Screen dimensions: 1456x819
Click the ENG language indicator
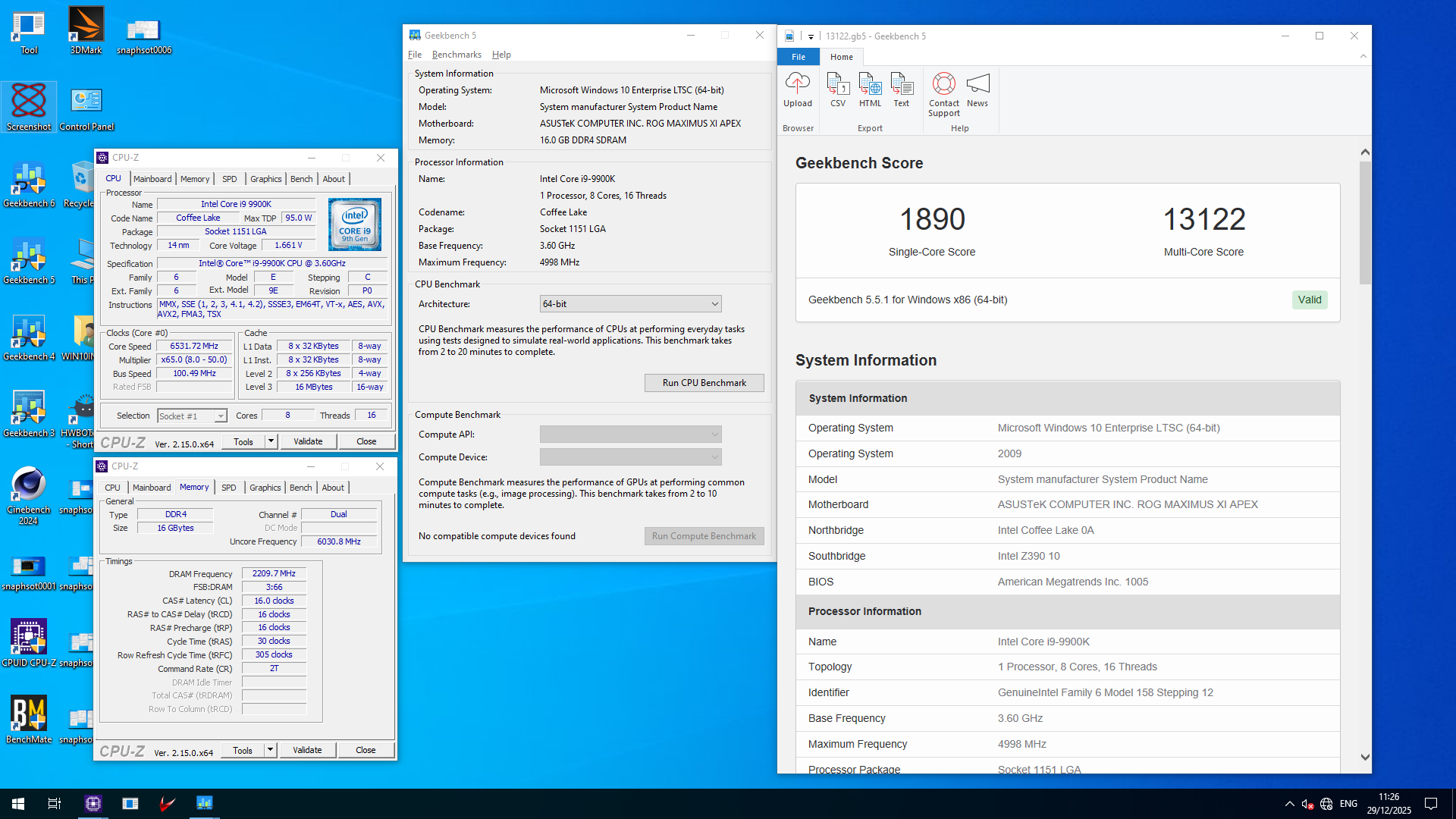(x=1348, y=804)
